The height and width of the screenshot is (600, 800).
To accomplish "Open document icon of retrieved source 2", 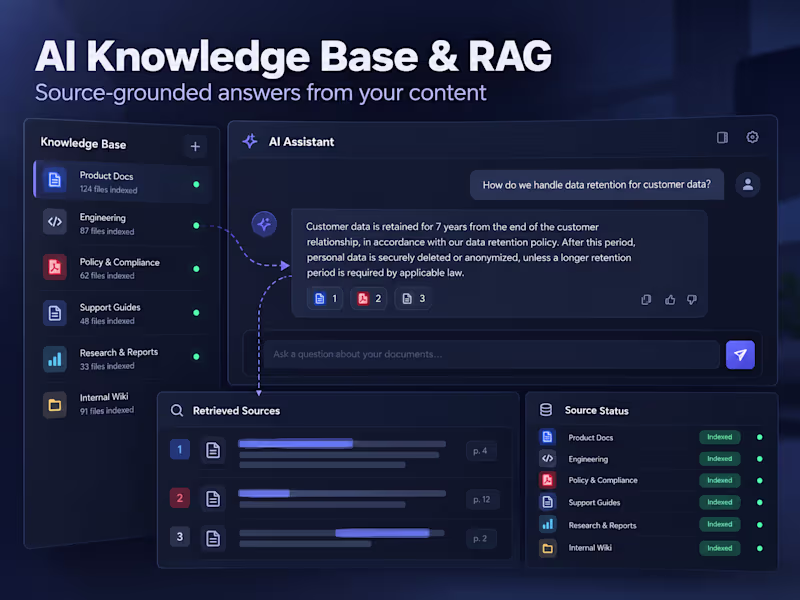I will click(x=213, y=499).
